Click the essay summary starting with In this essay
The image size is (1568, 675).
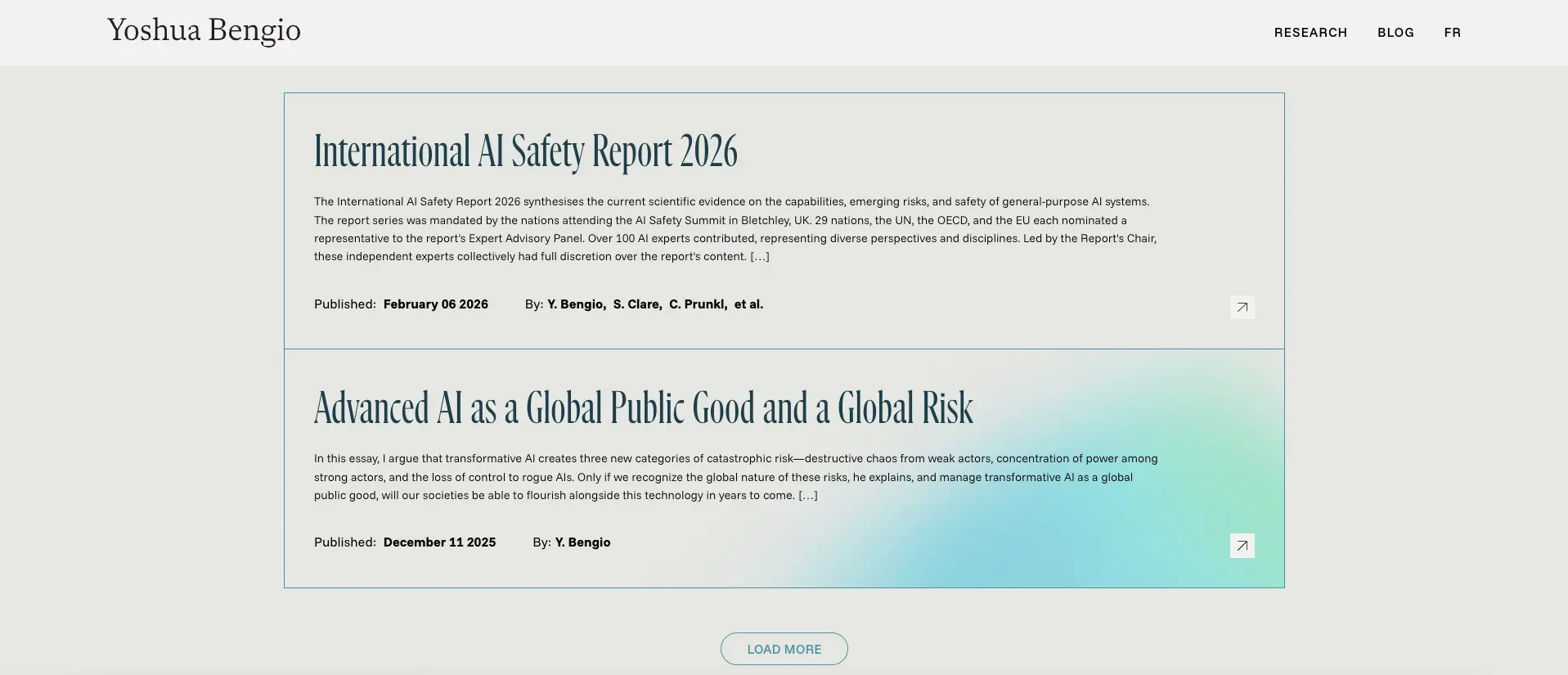735,477
